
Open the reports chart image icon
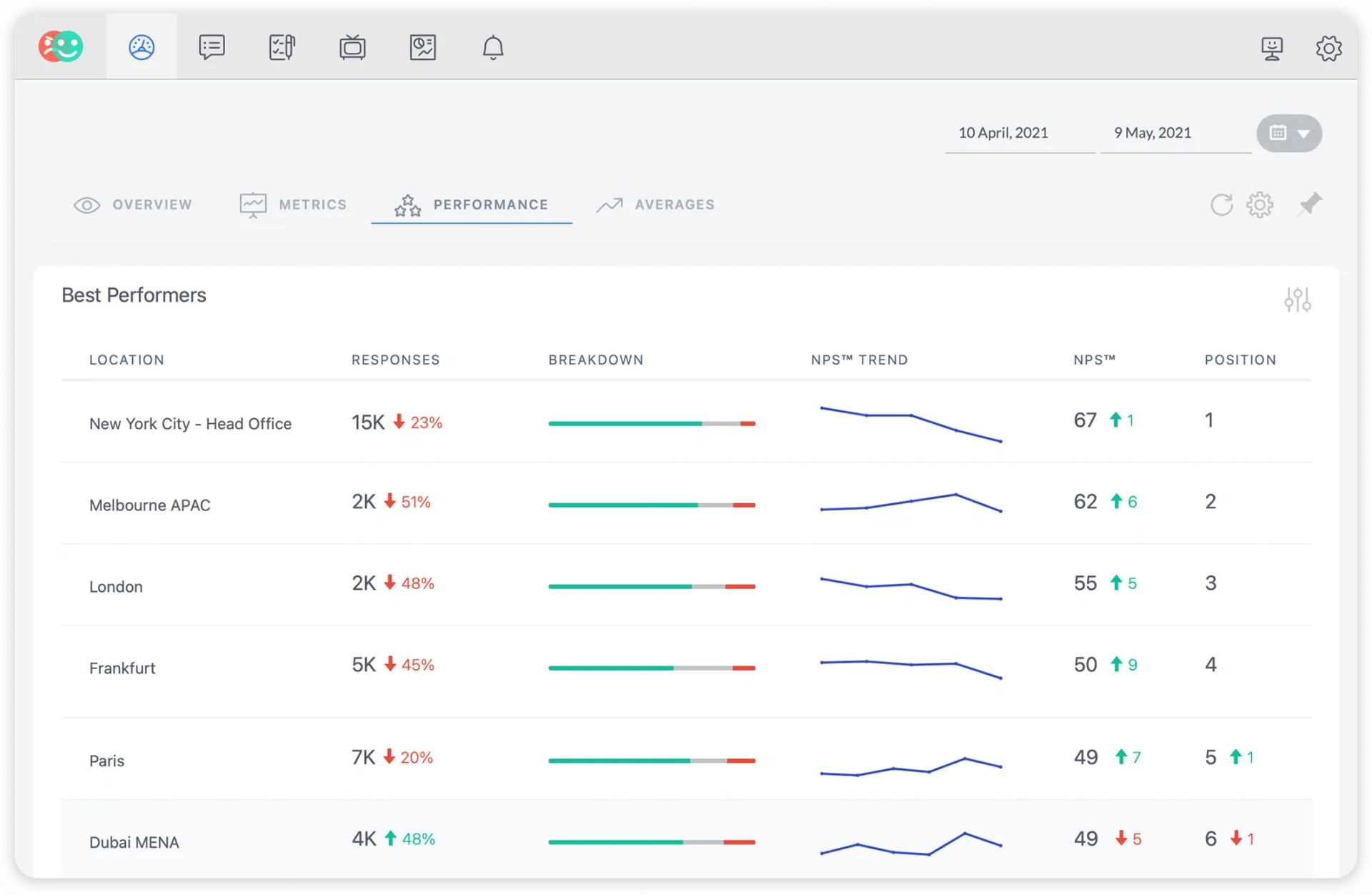click(422, 47)
